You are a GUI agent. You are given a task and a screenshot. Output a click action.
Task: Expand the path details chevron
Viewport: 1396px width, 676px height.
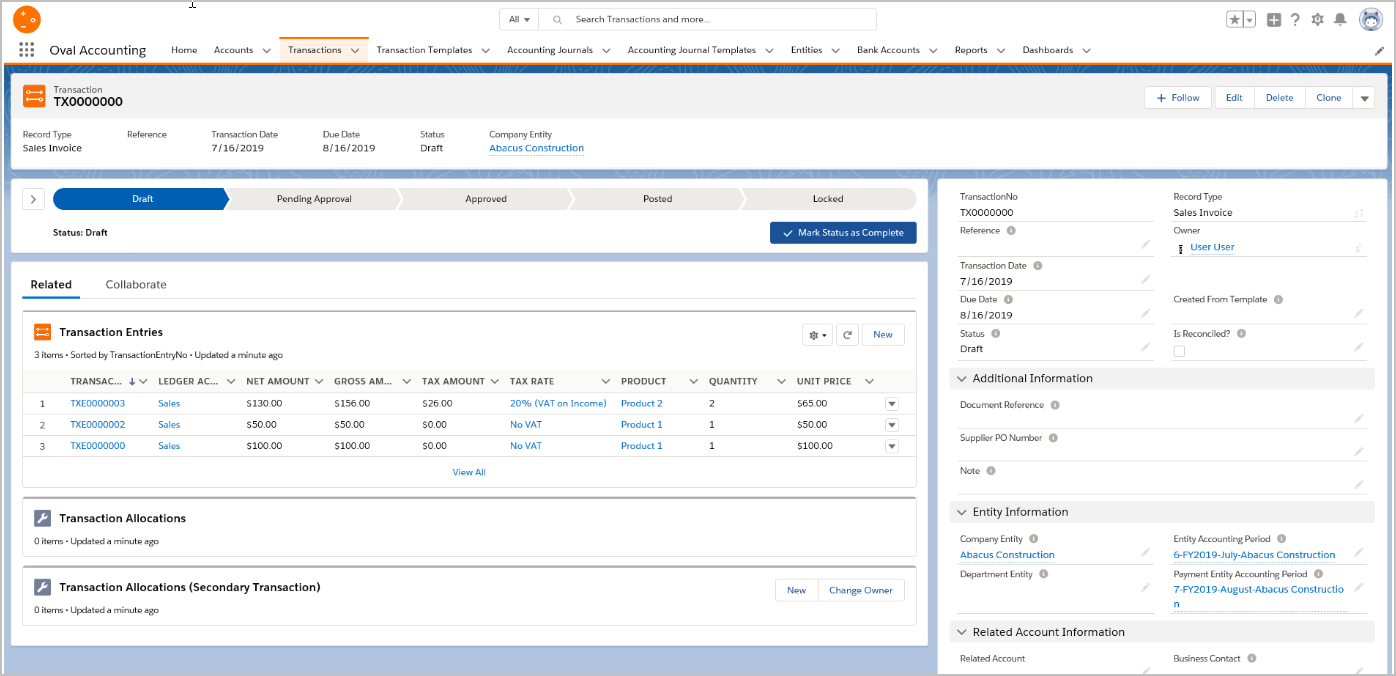(33, 199)
